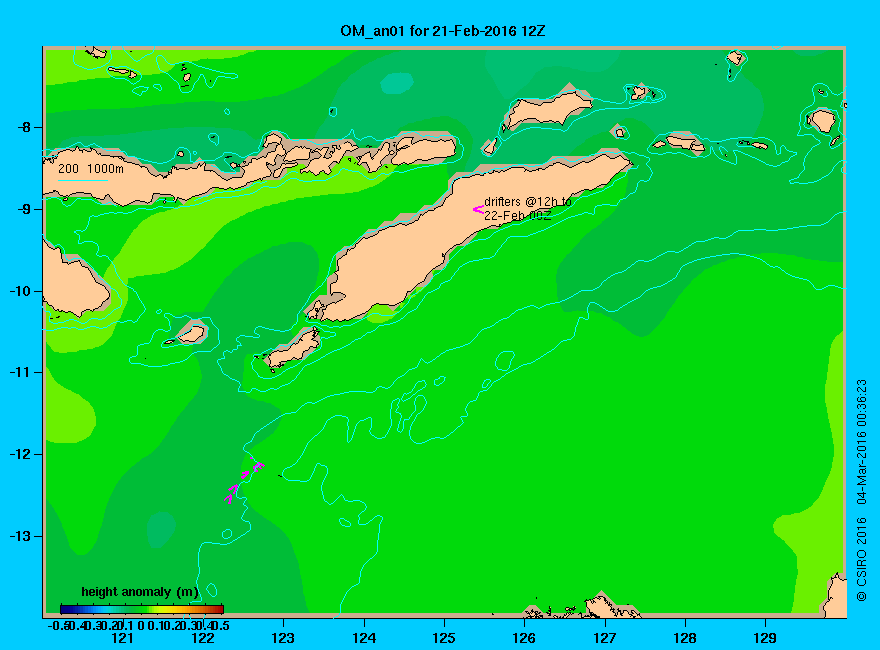
Task: Click the height anomaly color bar
Action: point(142,608)
